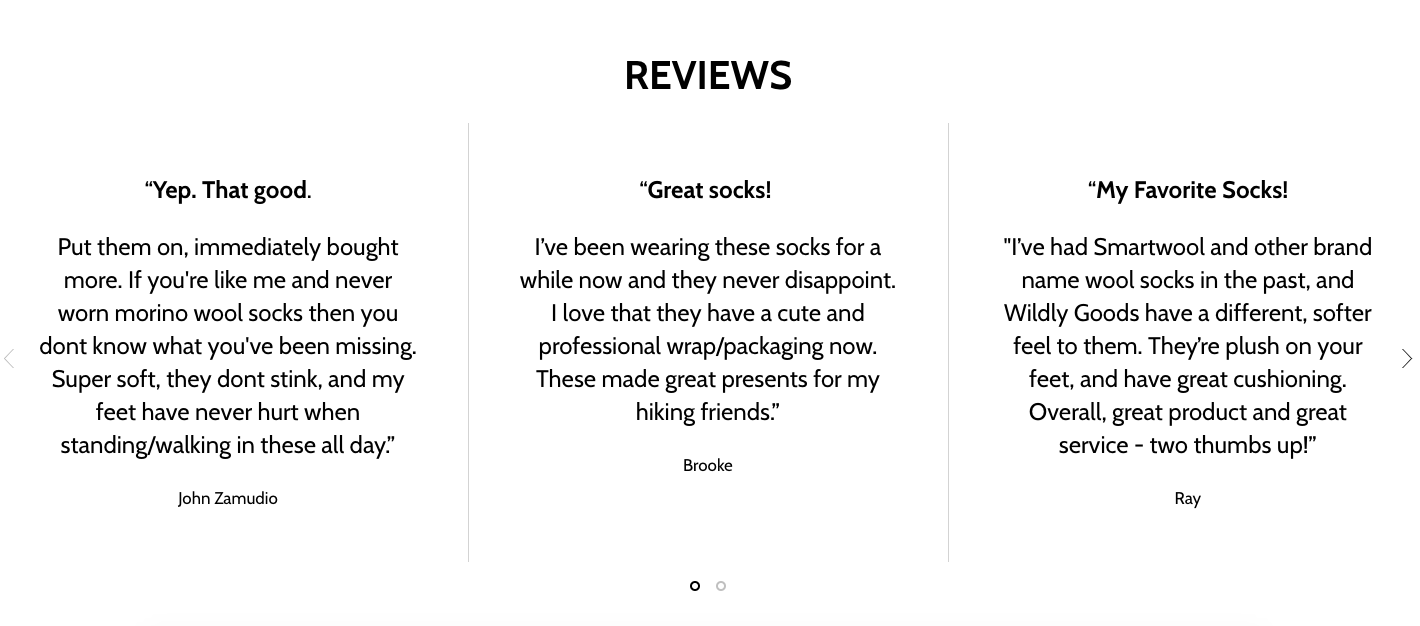Click "hiking friends" in Brooke's review

coord(704,412)
